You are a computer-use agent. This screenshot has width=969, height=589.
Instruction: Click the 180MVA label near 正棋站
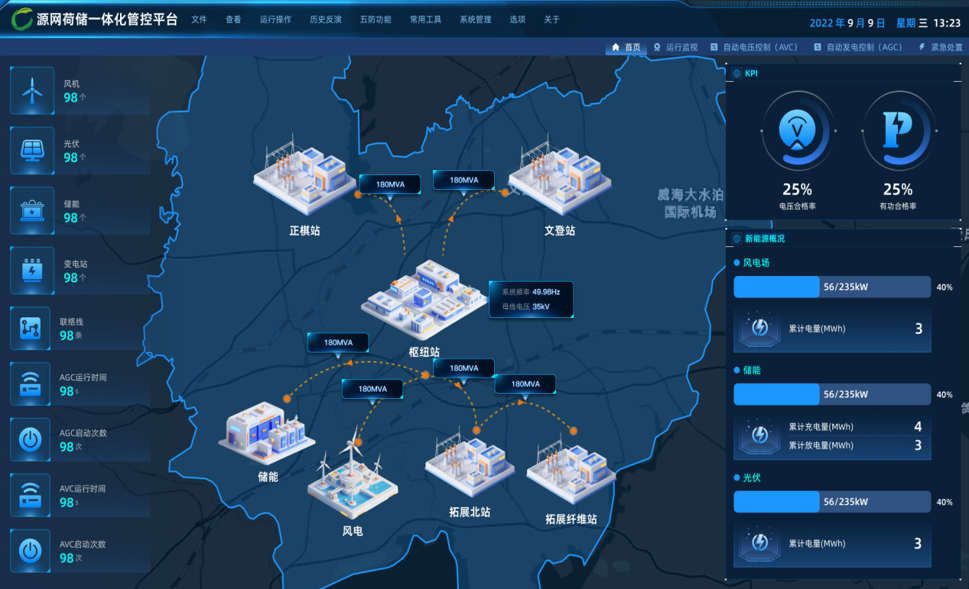tap(390, 184)
